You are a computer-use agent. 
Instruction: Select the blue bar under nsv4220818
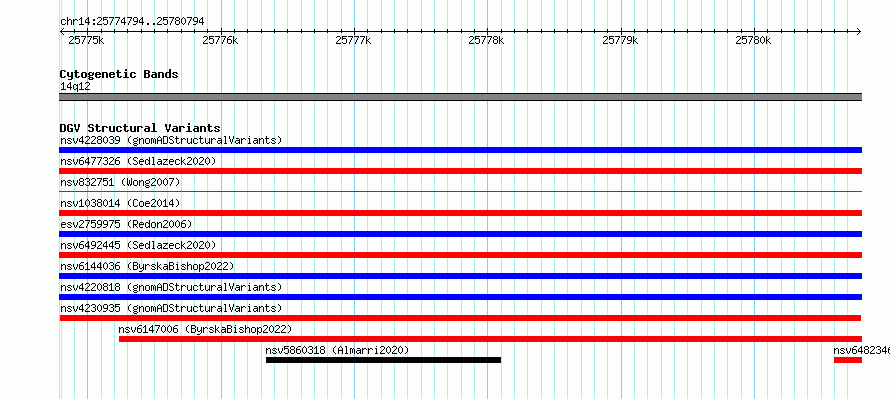(x=460, y=297)
